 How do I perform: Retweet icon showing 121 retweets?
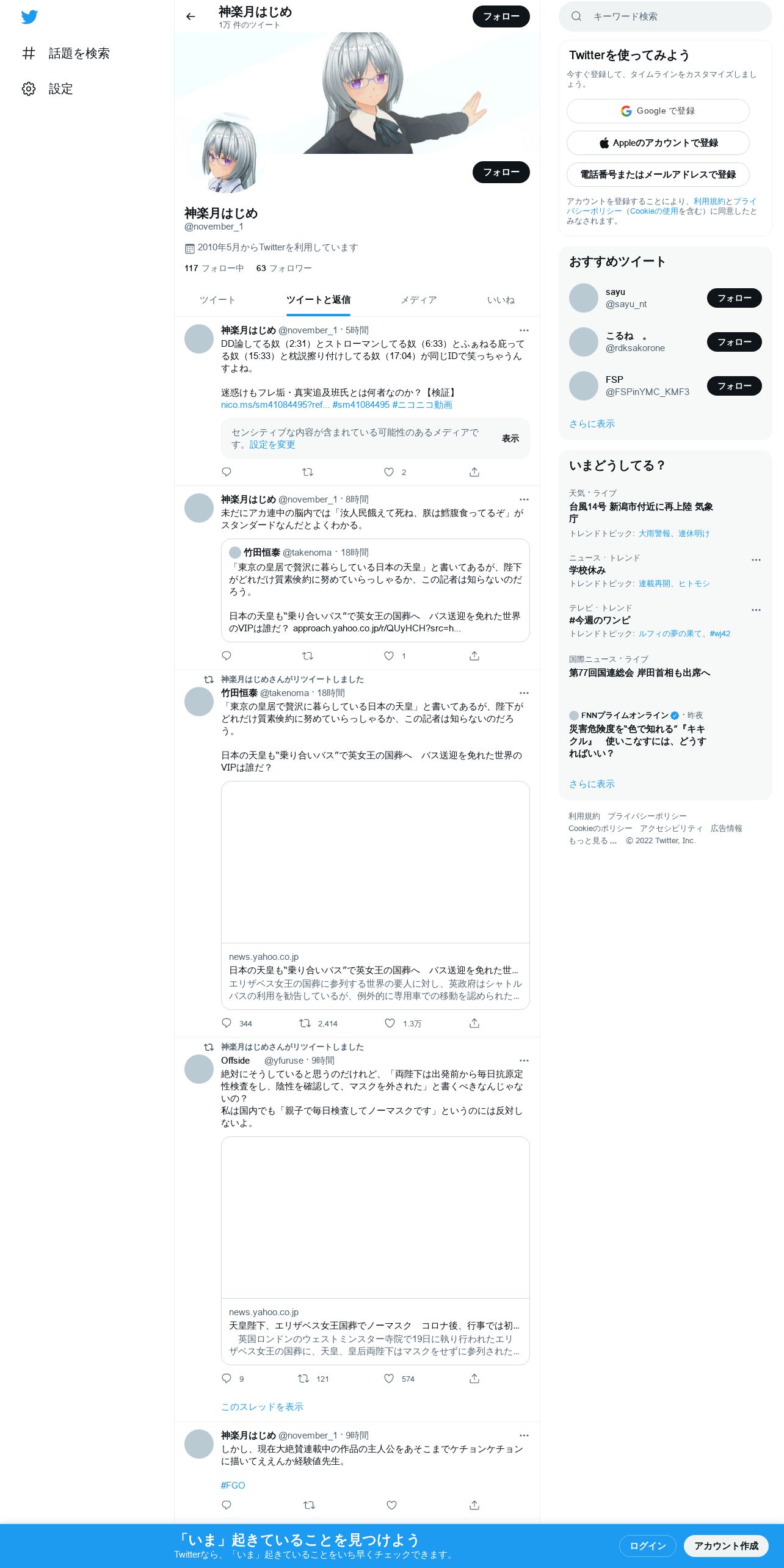(303, 1379)
